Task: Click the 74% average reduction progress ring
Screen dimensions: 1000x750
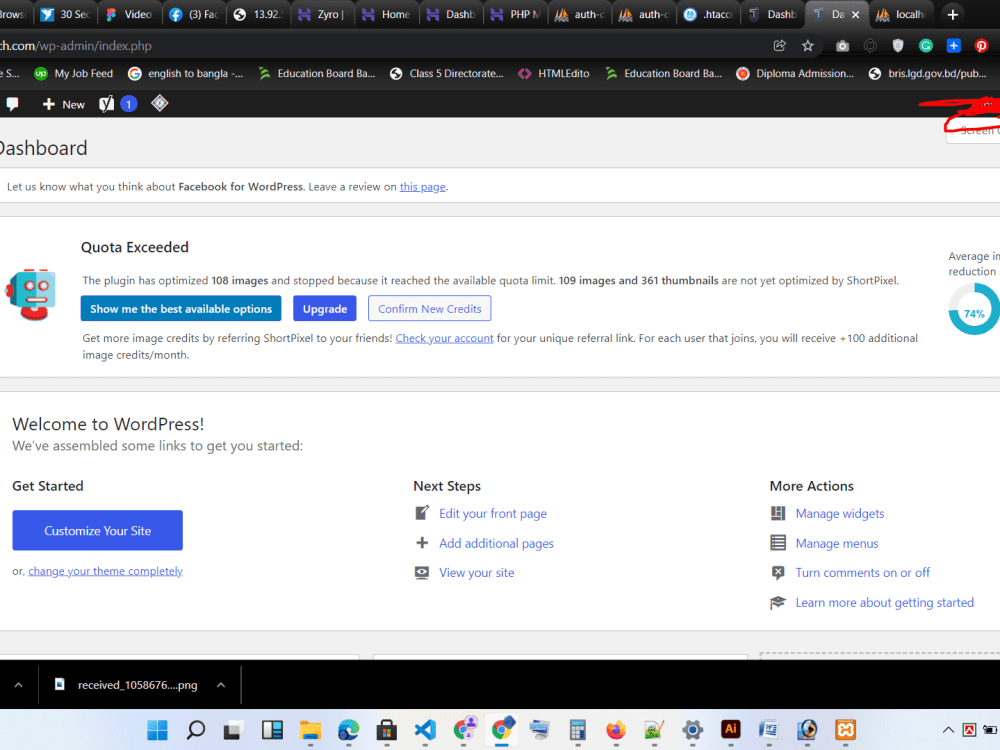Action: pos(974,309)
